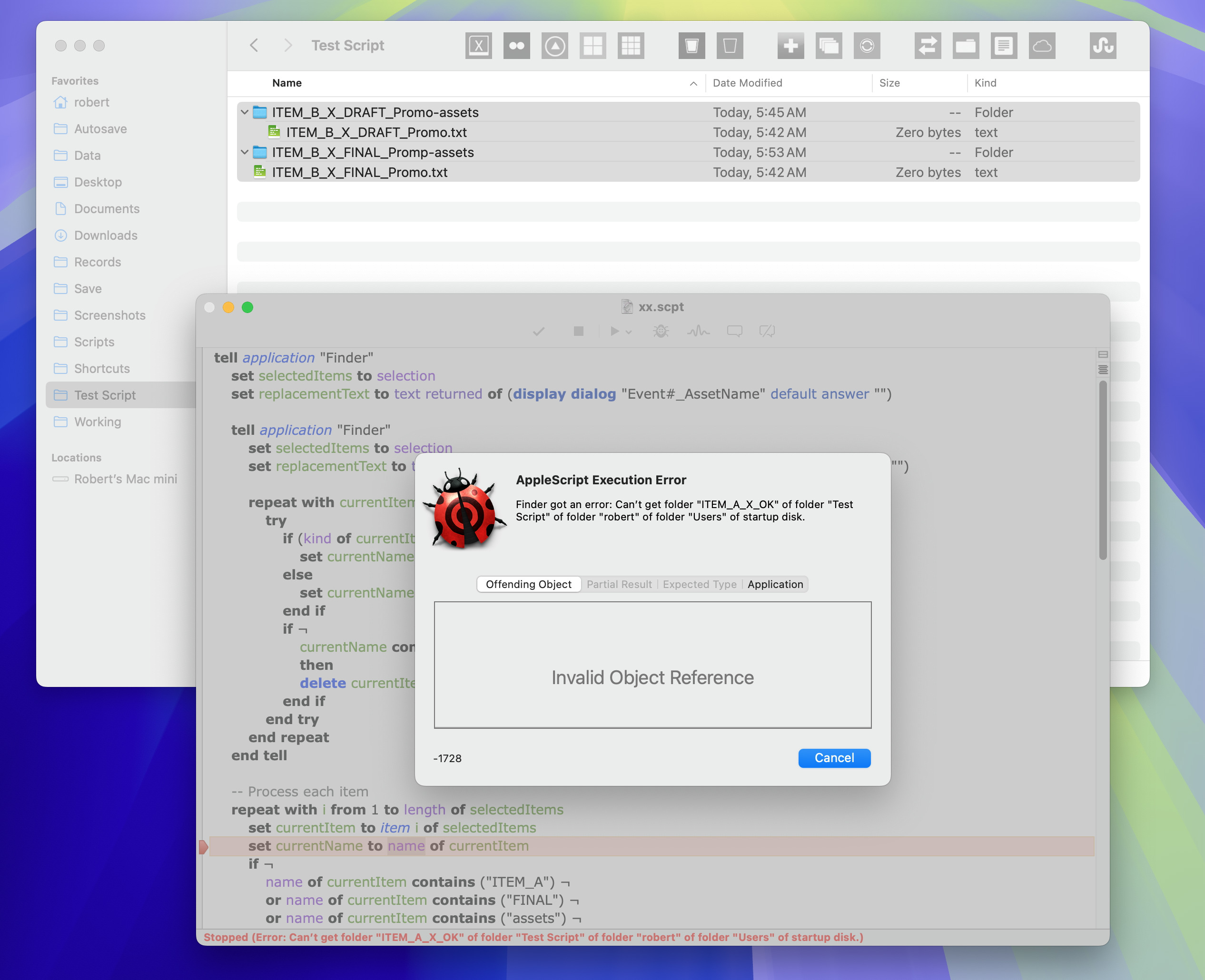Go back using the Finder back arrow
Screen dimensions: 1205x980
tap(254, 45)
